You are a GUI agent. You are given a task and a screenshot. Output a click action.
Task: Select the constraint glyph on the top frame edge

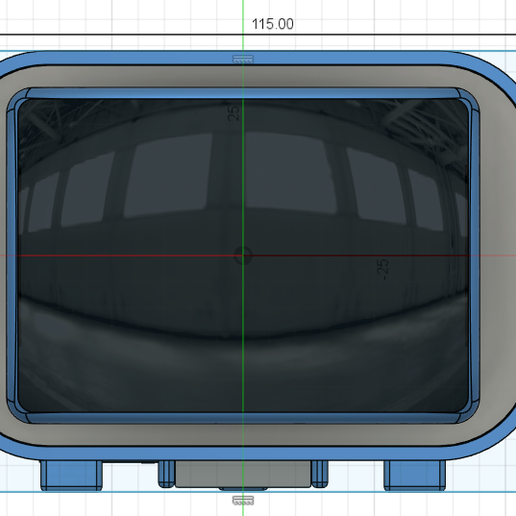[243, 59]
